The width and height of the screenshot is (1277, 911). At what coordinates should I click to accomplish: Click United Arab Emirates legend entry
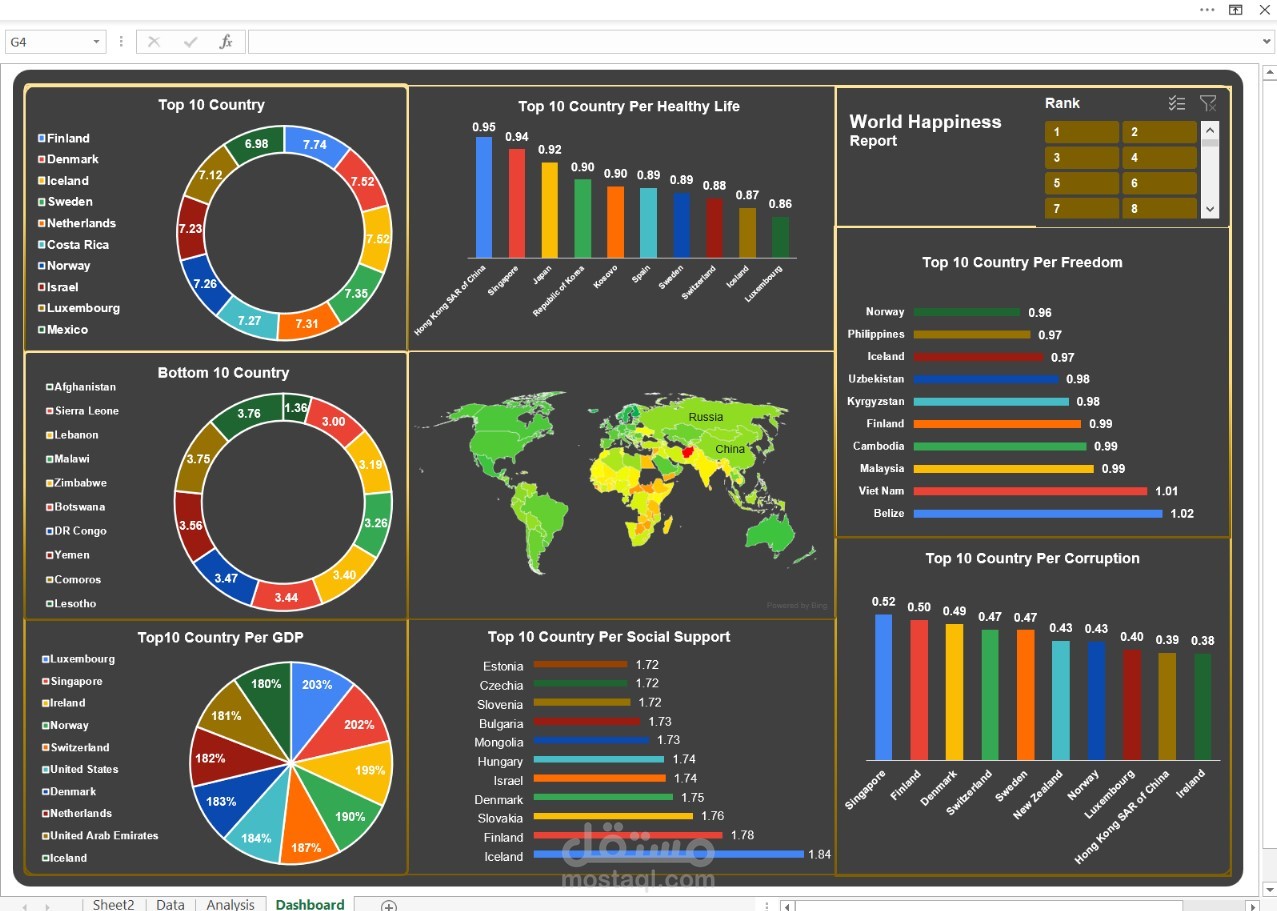coord(100,836)
